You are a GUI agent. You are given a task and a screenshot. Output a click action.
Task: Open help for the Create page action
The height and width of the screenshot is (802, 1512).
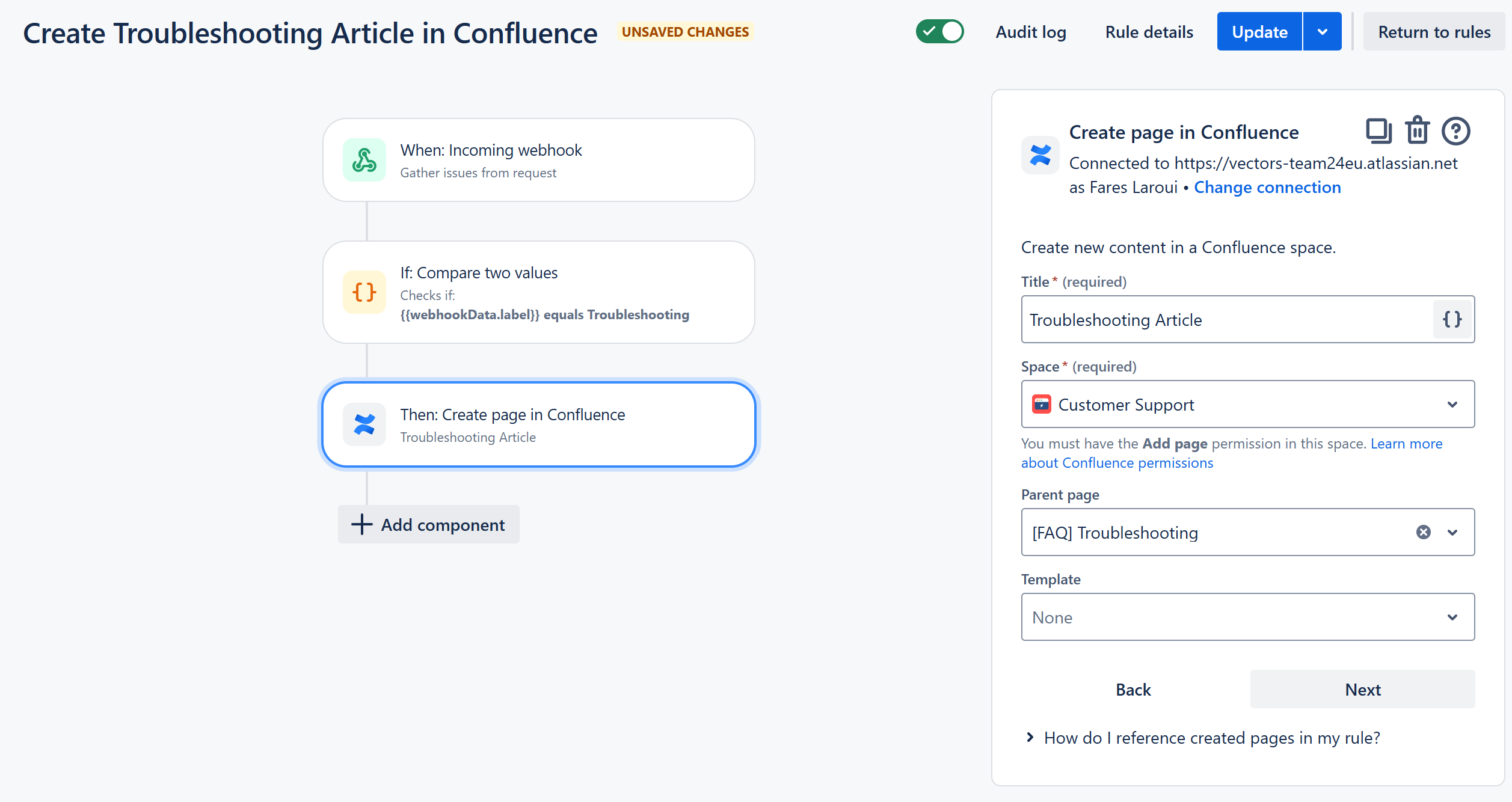point(1456,131)
